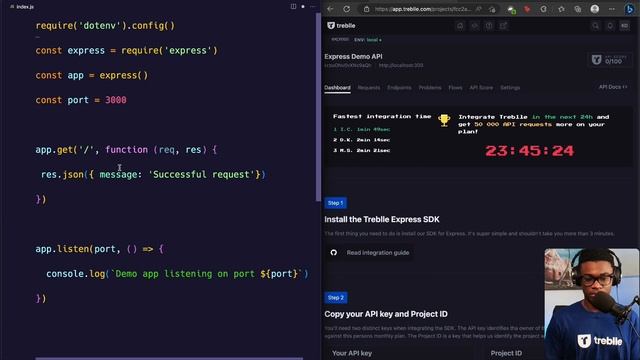
Task: Switch to the Problems tab
Action: 430,88
